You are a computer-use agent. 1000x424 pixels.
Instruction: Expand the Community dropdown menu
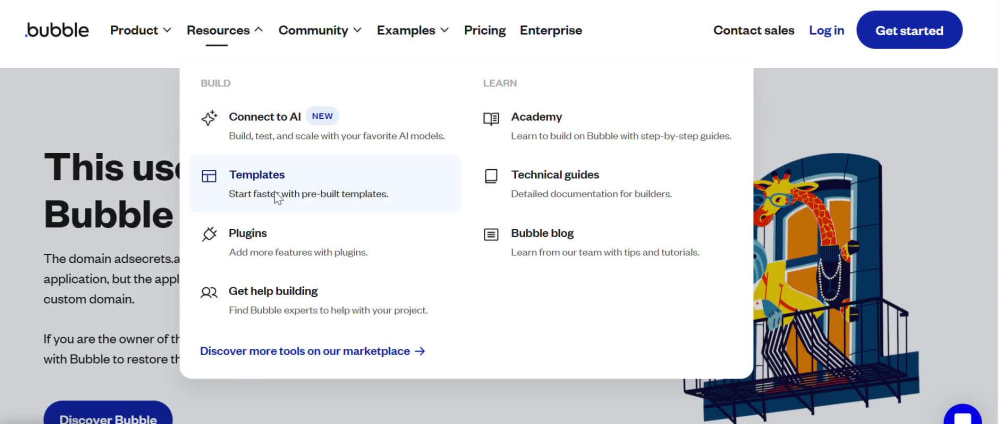(320, 30)
